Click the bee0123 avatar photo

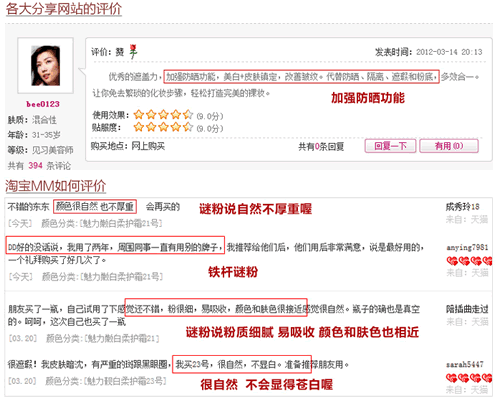click(x=45, y=66)
